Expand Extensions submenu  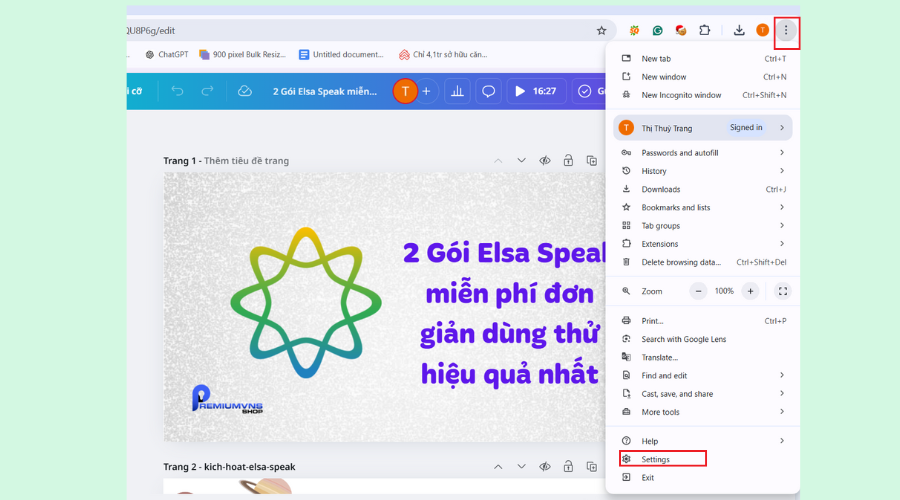(x=703, y=244)
